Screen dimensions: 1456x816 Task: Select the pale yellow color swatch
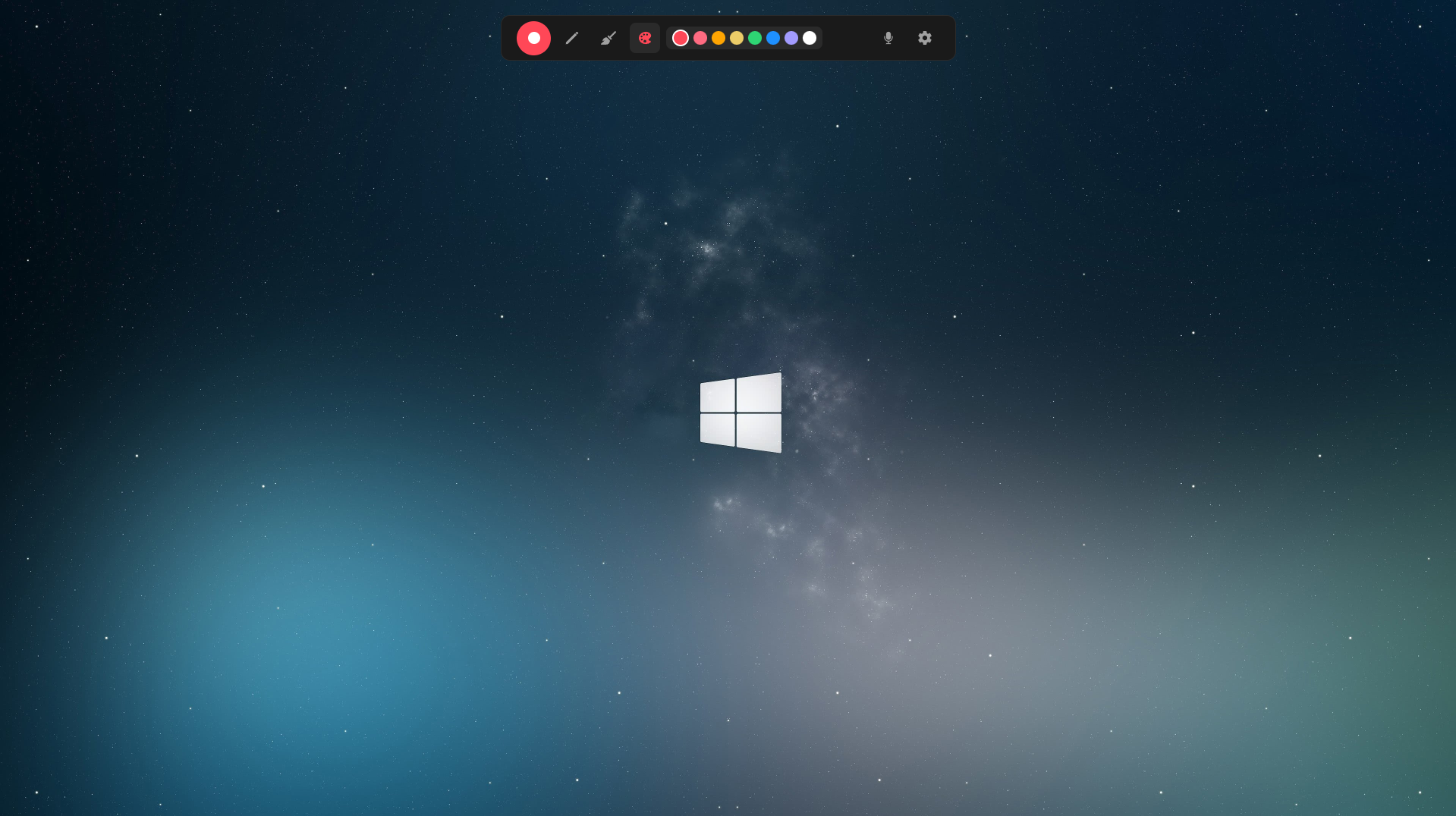737,38
